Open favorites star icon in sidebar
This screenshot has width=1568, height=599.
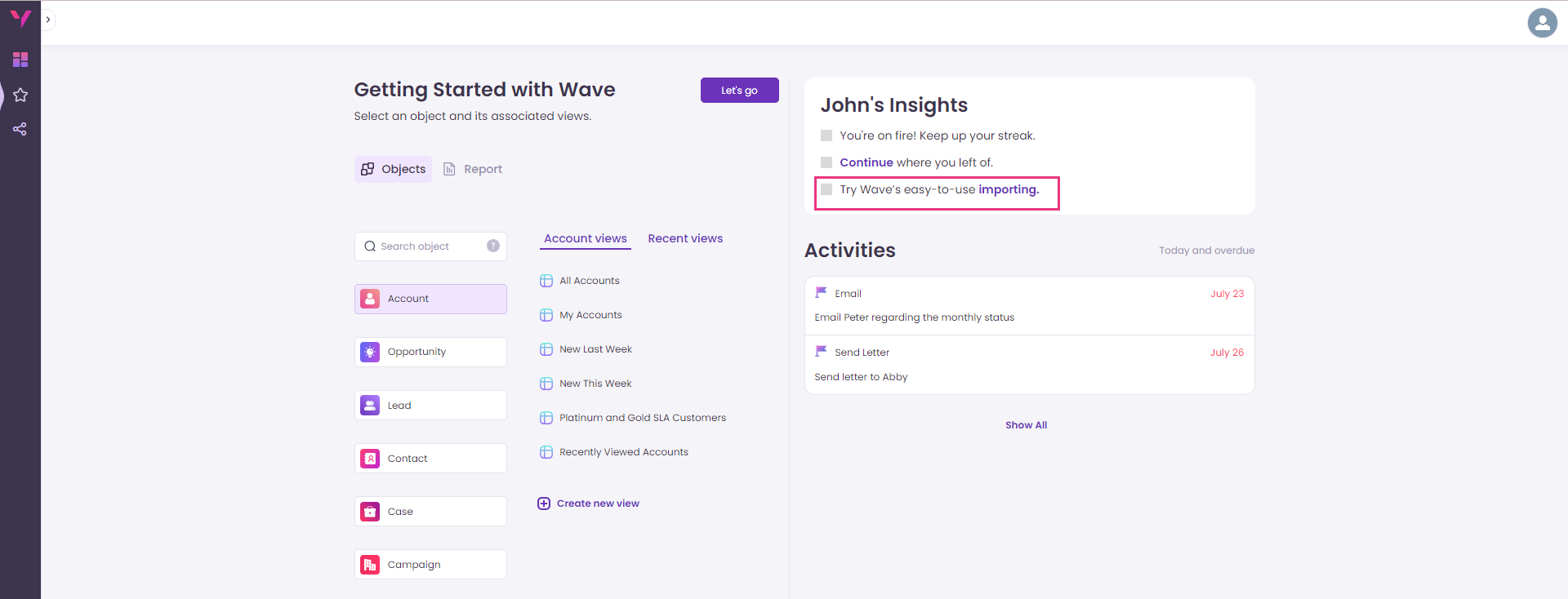(x=20, y=95)
